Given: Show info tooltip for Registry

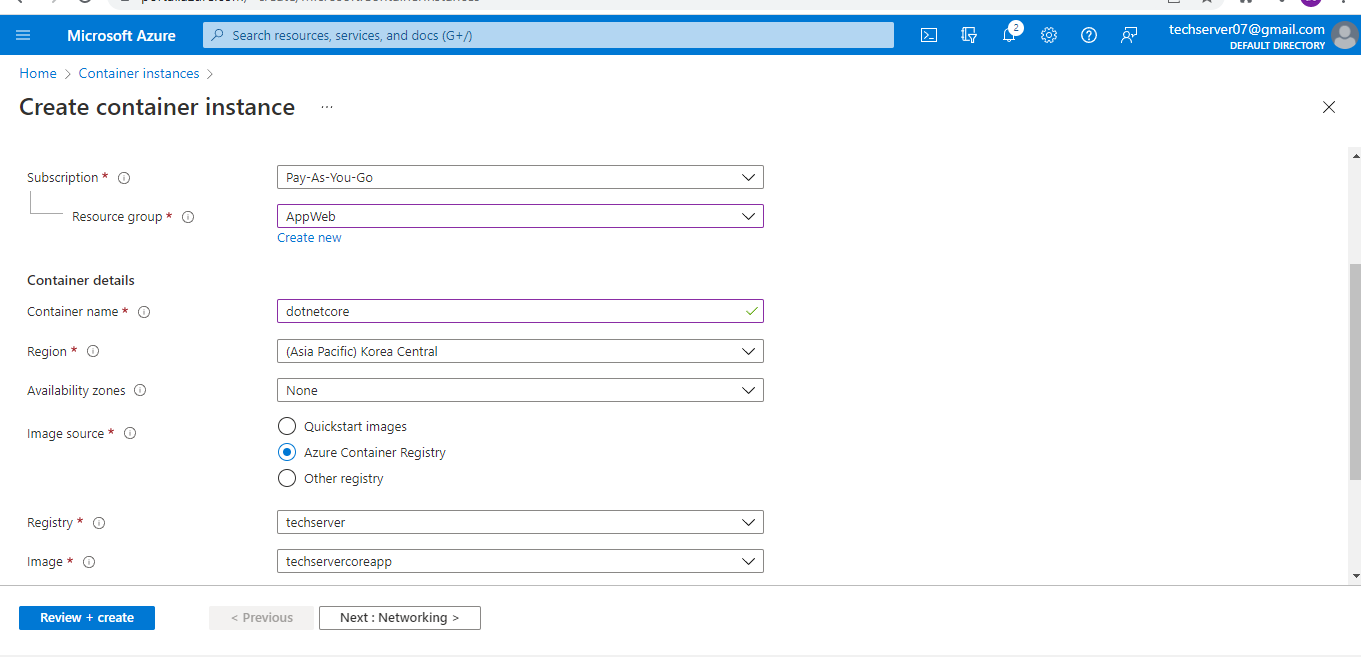Looking at the screenshot, I should click(x=99, y=523).
